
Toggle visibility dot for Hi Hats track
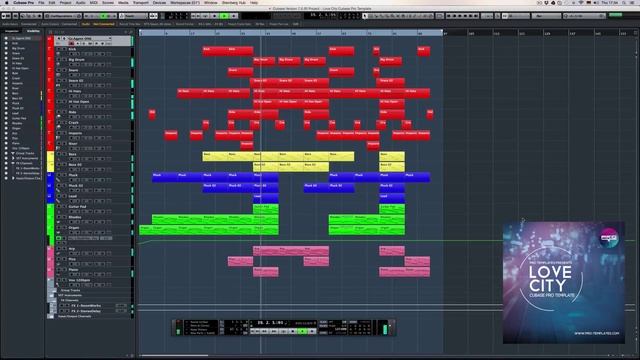[x=6, y=63]
